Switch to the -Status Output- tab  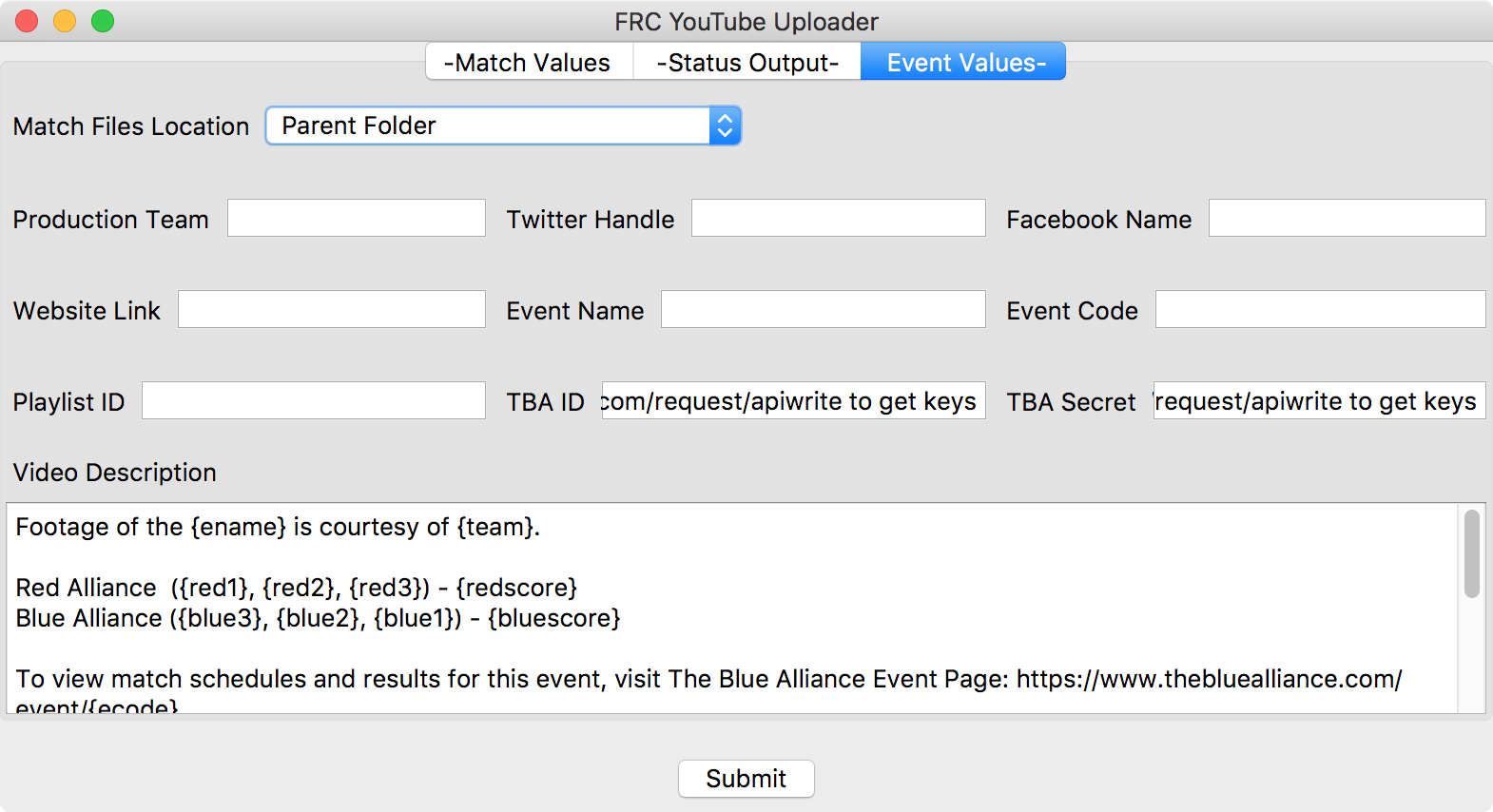pyautogui.click(x=747, y=63)
